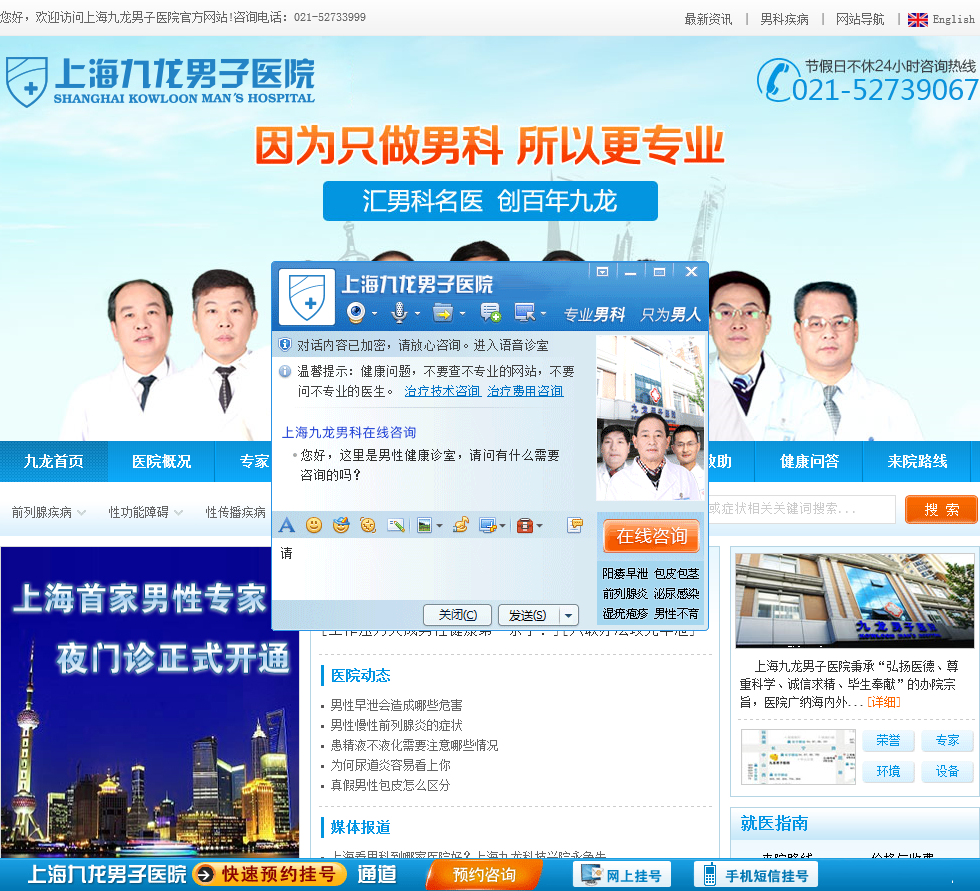This screenshot has height=891, width=980.
Task: Click in the chat message input area
Action: point(431,570)
